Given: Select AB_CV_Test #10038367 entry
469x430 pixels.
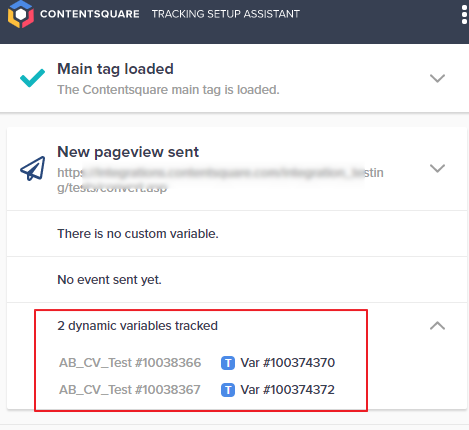Looking at the screenshot, I should [x=130, y=390].
